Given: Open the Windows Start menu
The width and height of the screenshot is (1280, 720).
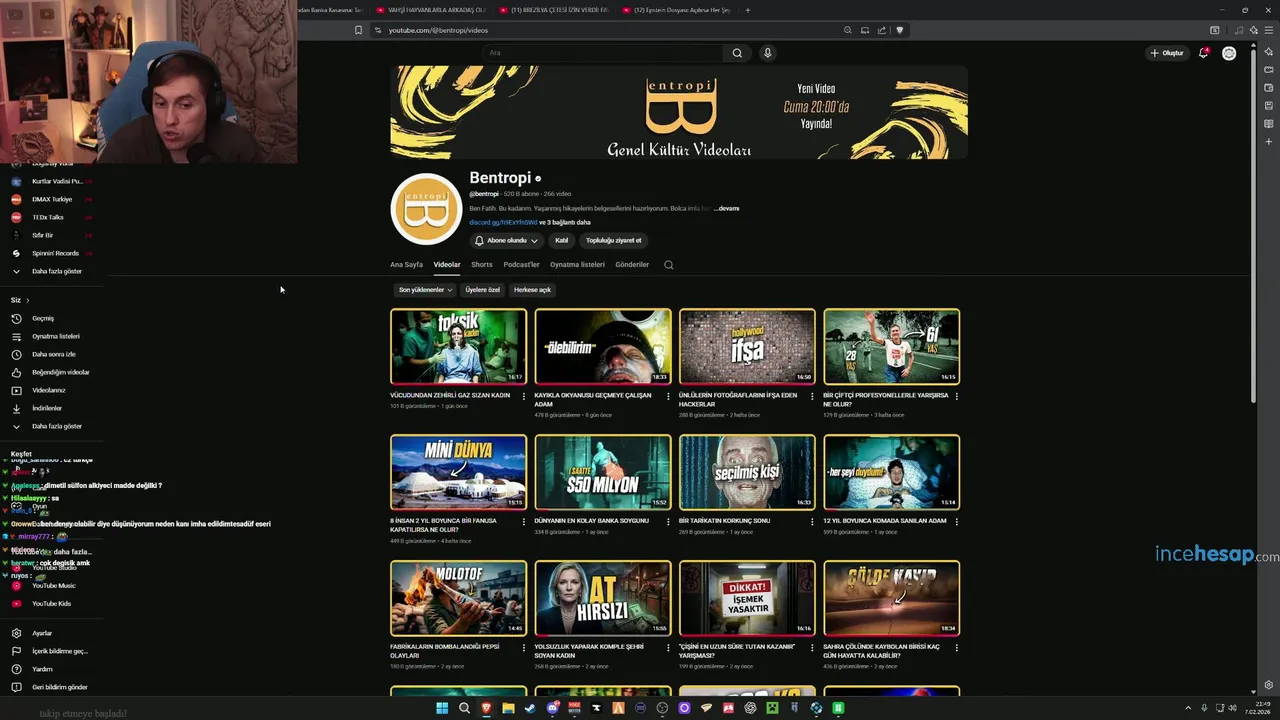Looking at the screenshot, I should [x=442, y=708].
